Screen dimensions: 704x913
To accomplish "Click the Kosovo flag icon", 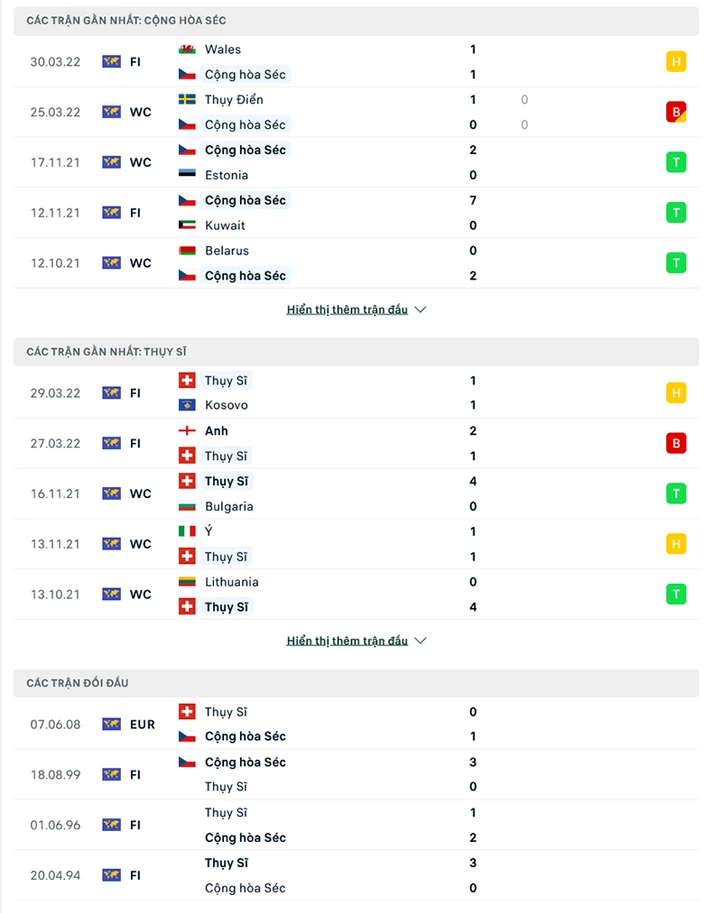I will [187, 405].
